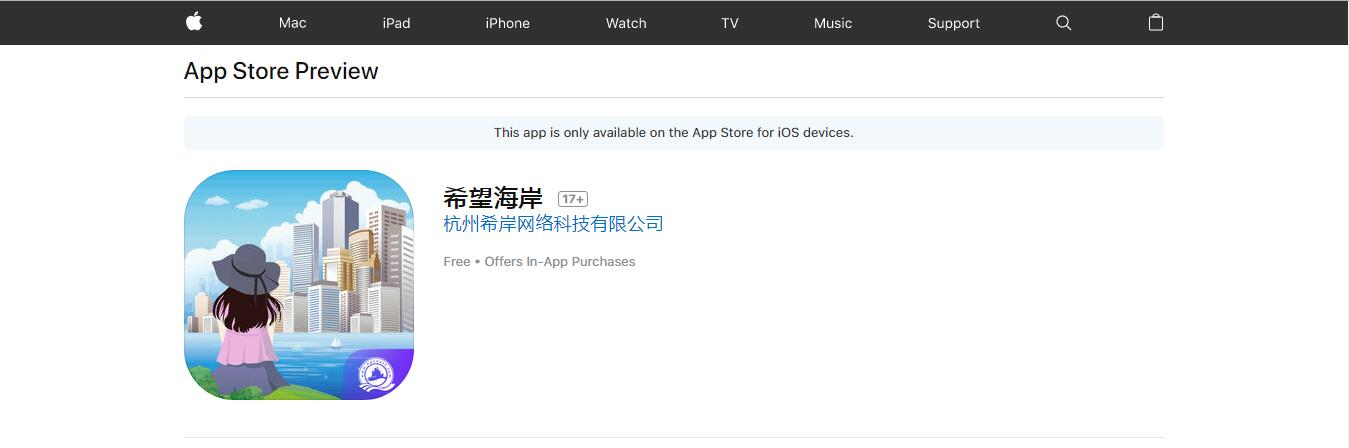Click the app title 希望海岸
Image resolution: width=1349 pixels, height=448 pixels.
(x=493, y=198)
